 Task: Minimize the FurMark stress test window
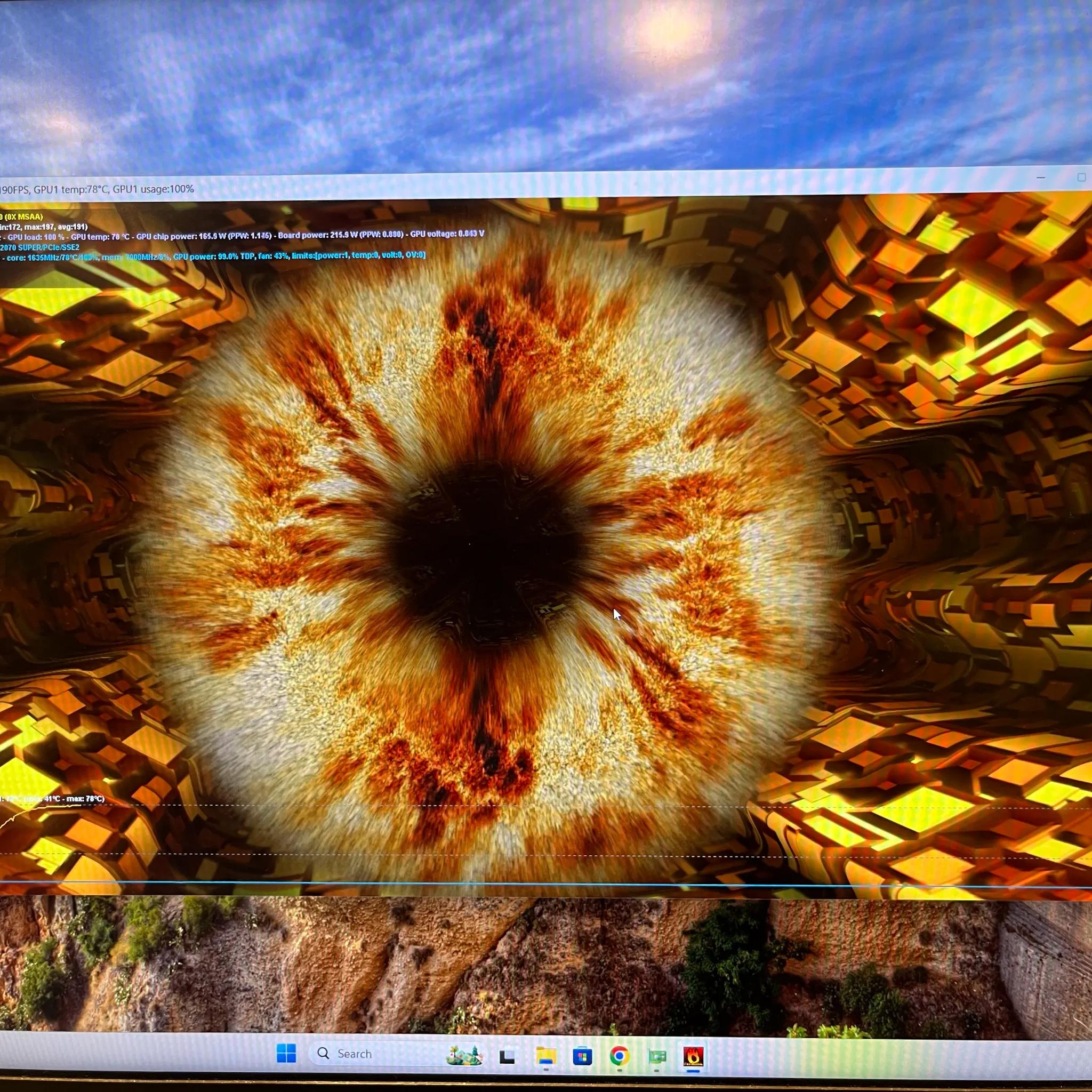point(1041,178)
